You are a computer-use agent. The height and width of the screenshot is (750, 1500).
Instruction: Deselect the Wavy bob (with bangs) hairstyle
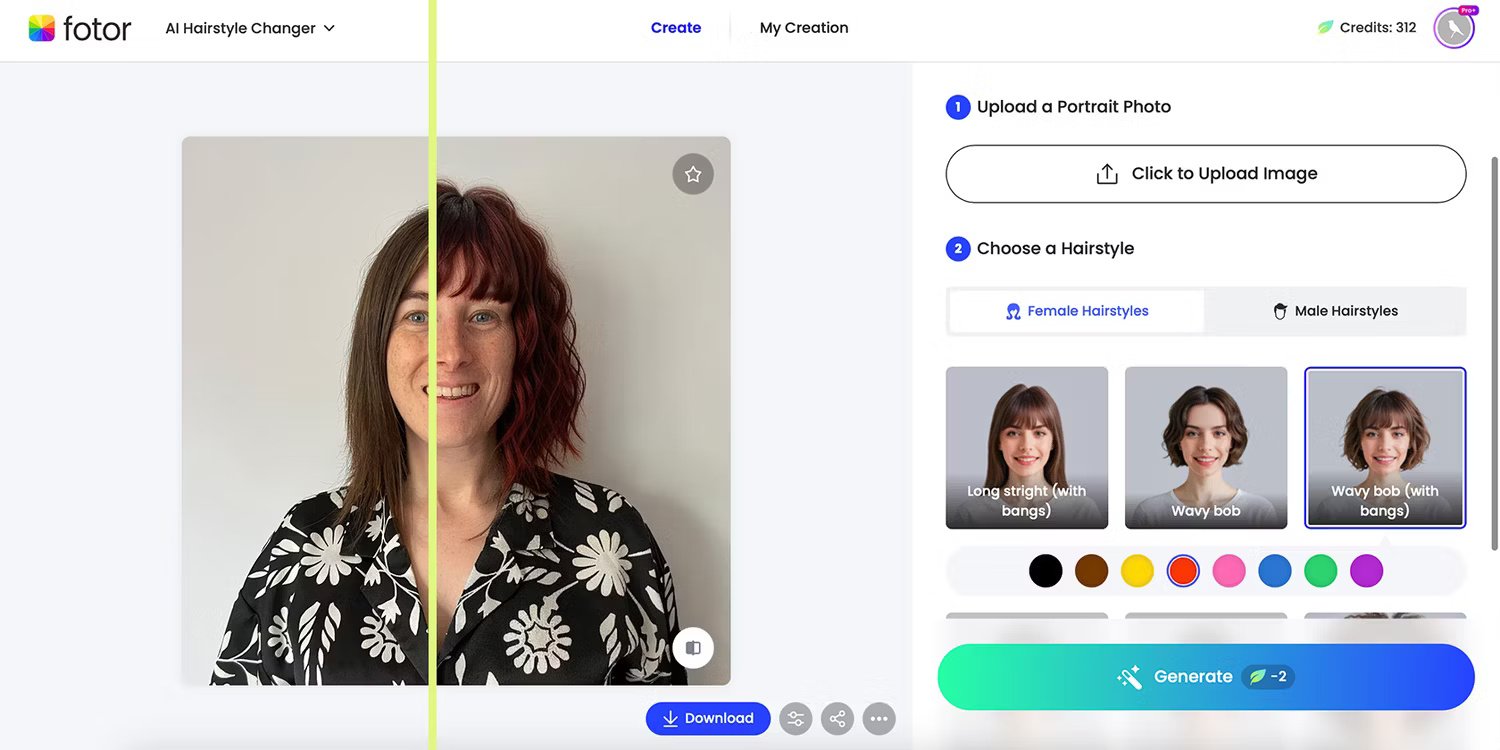click(1385, 447)
